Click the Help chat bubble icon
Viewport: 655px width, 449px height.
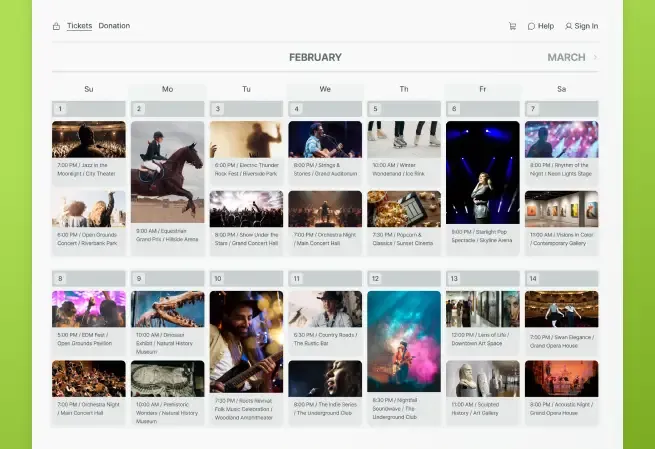coord(531,26)
